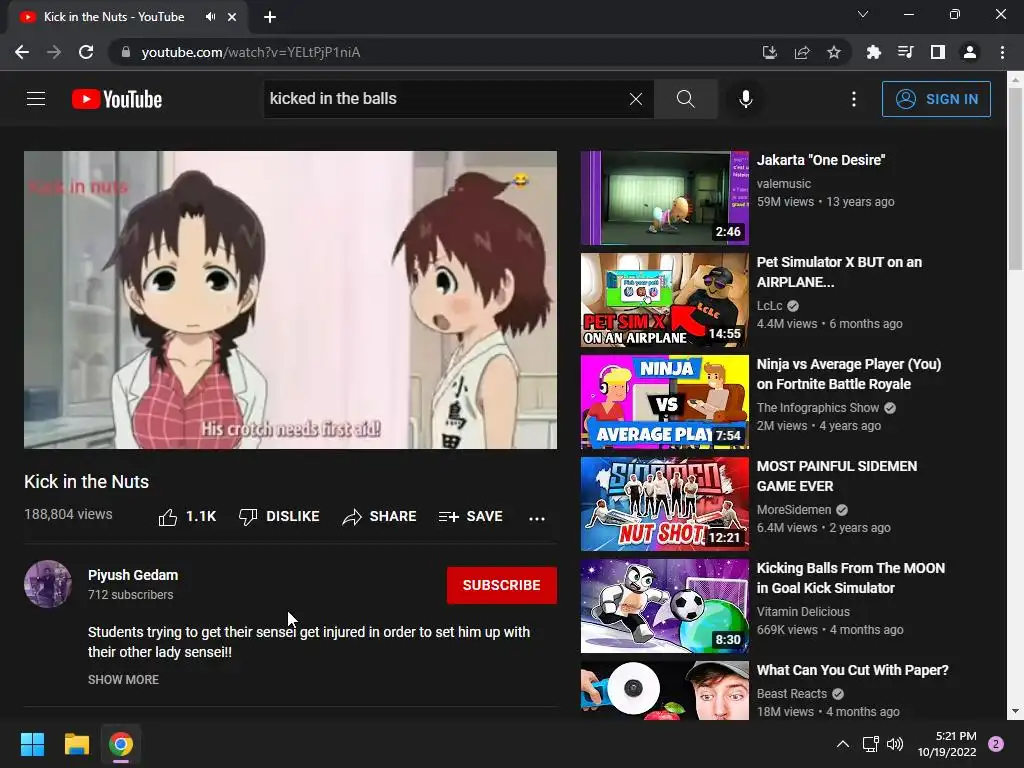Subscribe to Piyush Gedam
This screenshot has height=768, width=1024.
pos(502,585)
